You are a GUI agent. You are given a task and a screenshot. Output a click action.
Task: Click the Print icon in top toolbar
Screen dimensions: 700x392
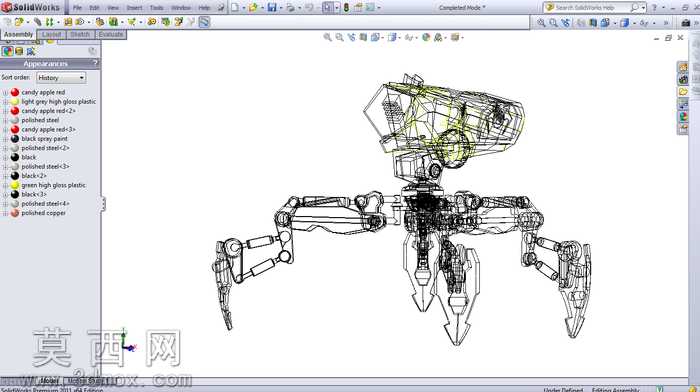tap(291, 8)
